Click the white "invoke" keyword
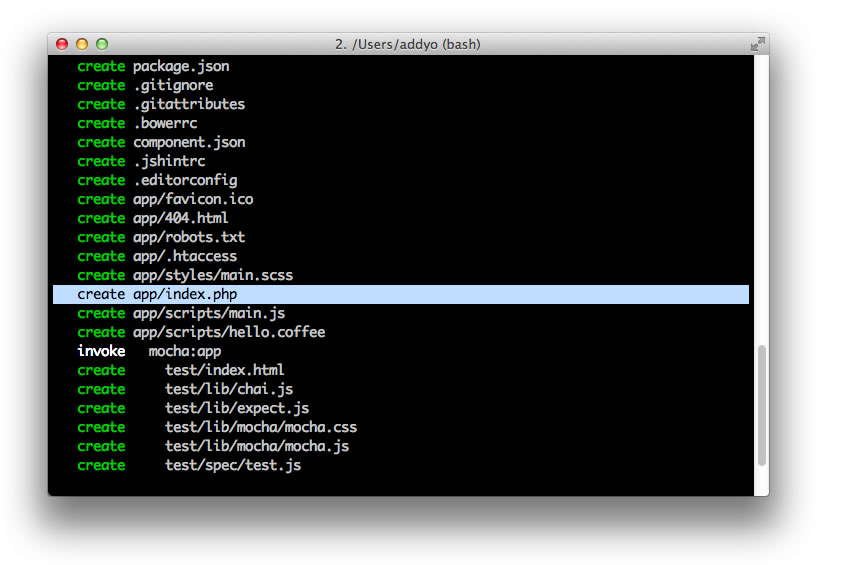This screenshot has width=845, height=565. point(101,351)
